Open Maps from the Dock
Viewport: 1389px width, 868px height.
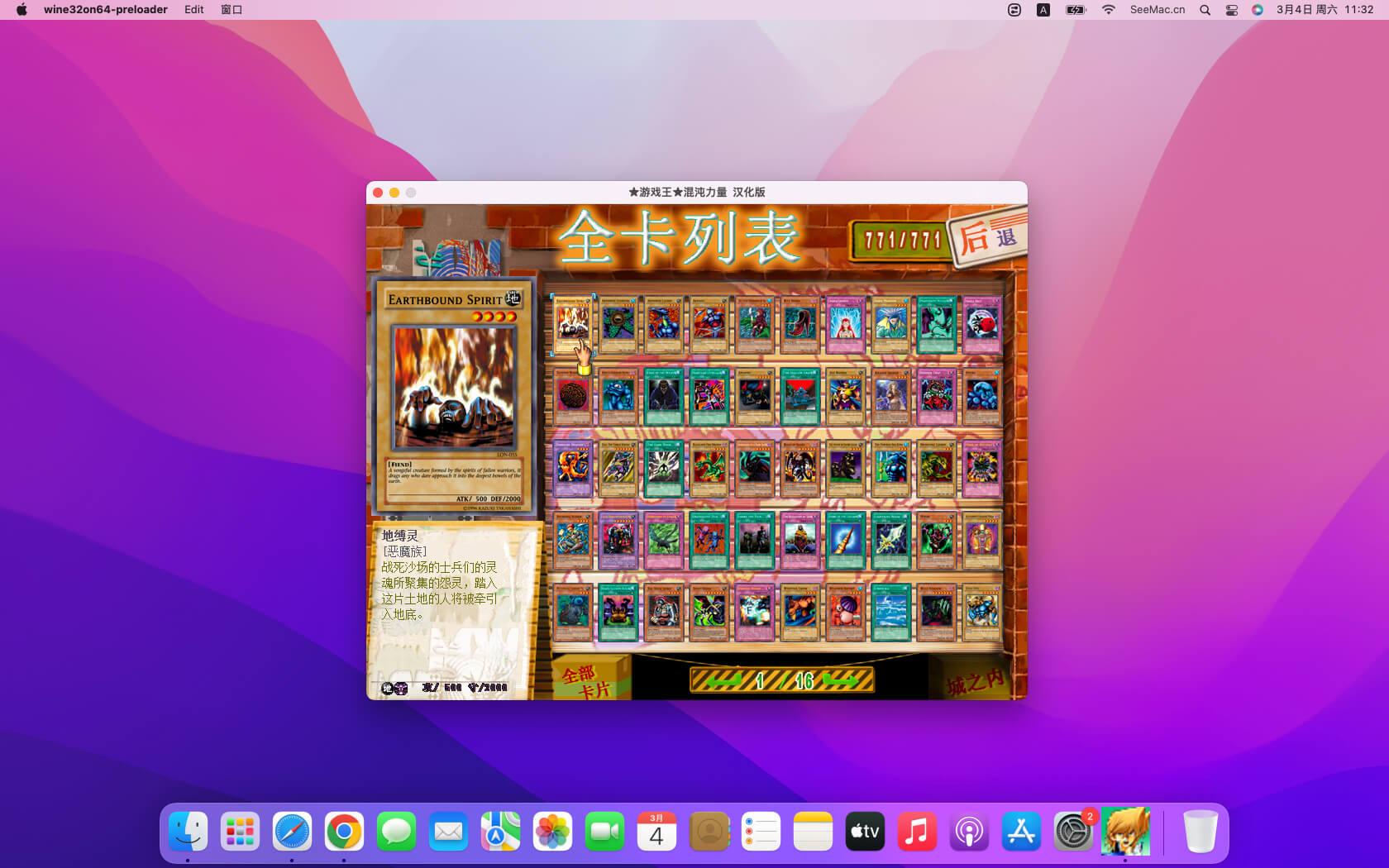coord(500,831)
